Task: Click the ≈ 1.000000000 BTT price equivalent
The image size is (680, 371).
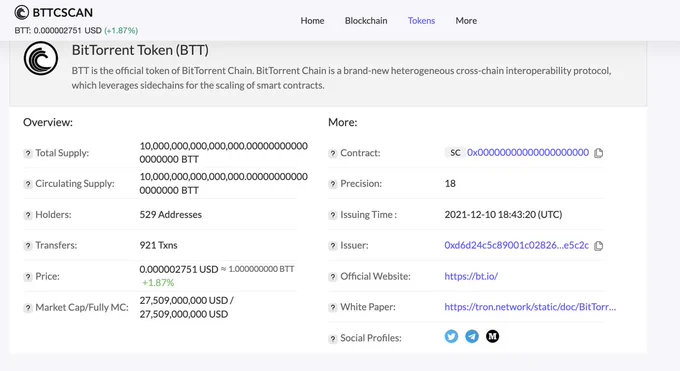Action: click(258, 269)
